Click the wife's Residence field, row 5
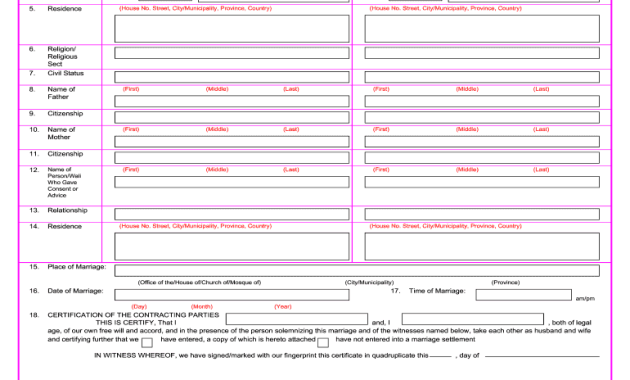630x380 pixels. point(482,29)
